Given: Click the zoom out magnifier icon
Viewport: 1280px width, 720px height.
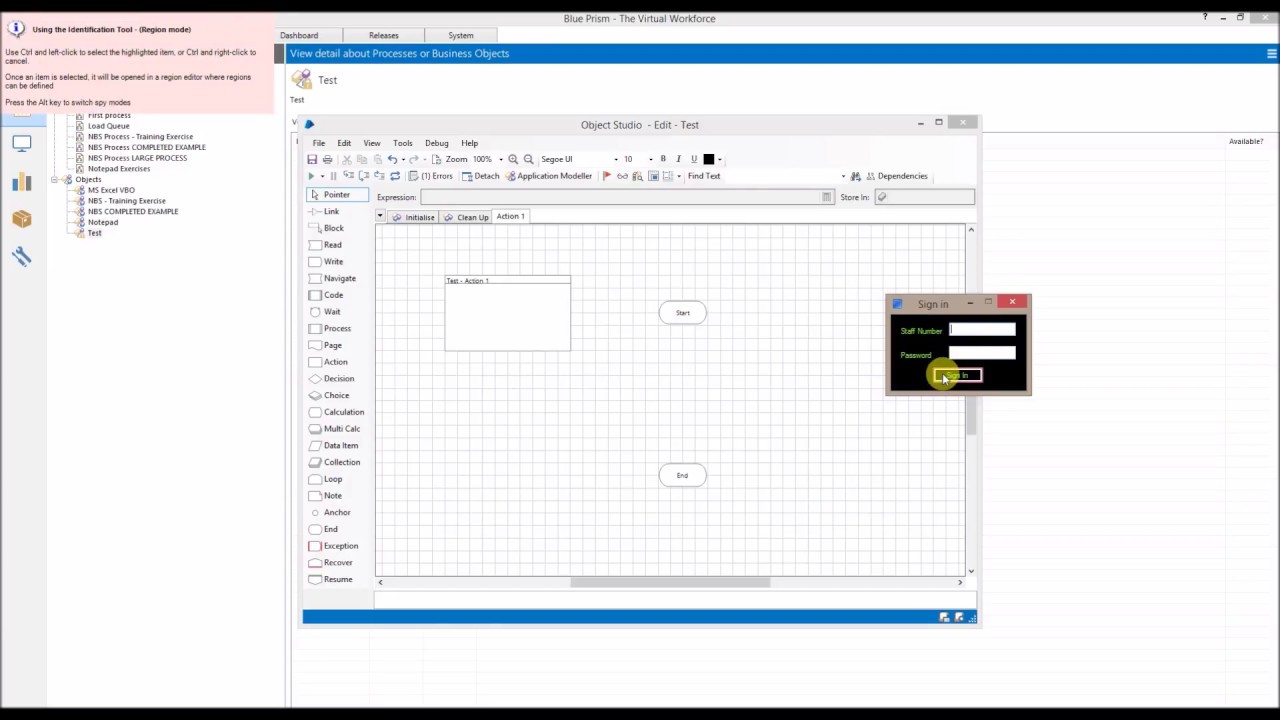Looking at the screenshot, I should [x=528, y=159].
